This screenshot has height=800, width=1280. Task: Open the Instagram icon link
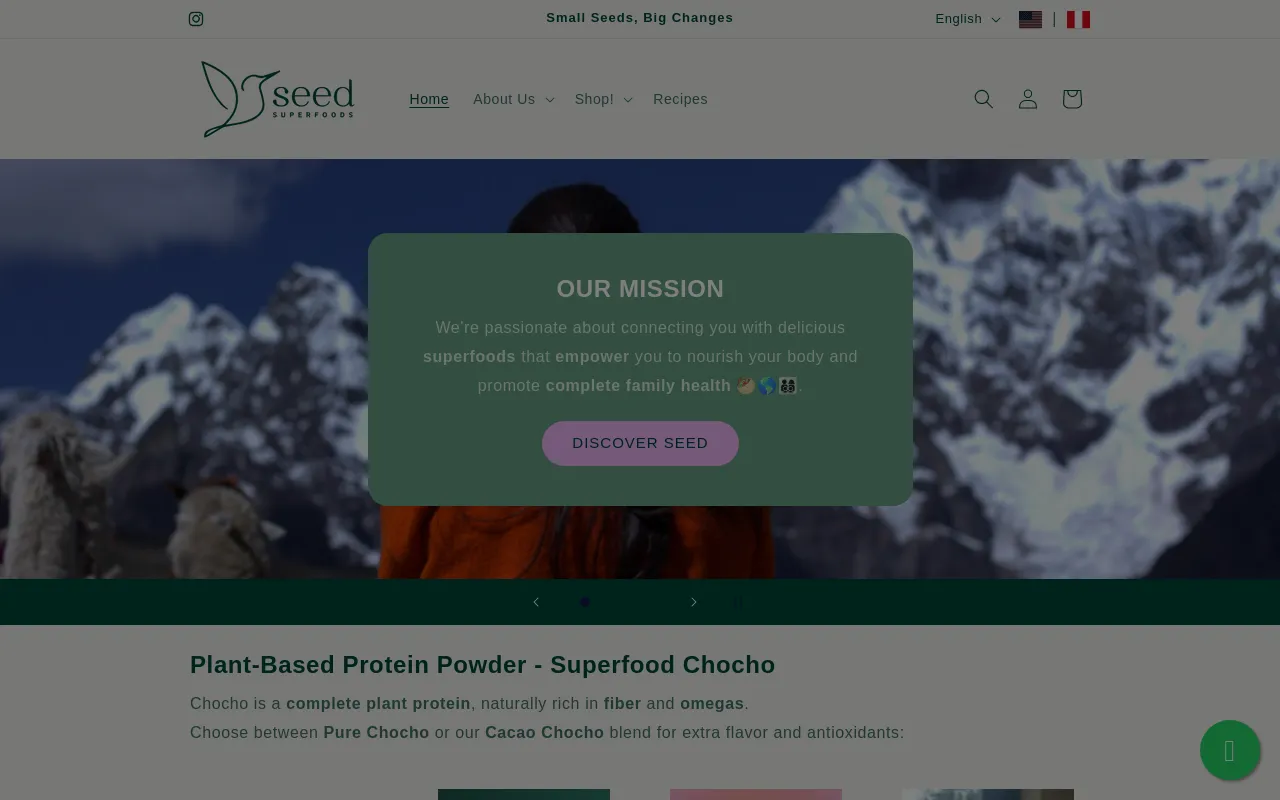[x=196, y=19]
